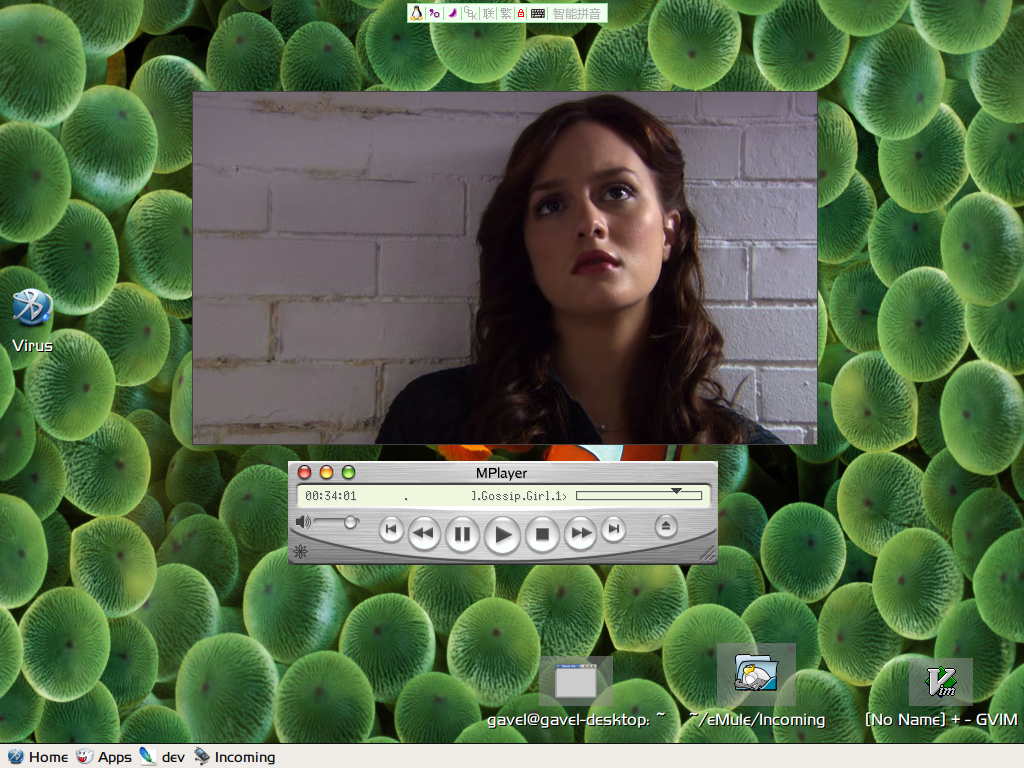Open the Virus Bluetooth desktop icon
Screen dimensions: 1024x768
33,320
